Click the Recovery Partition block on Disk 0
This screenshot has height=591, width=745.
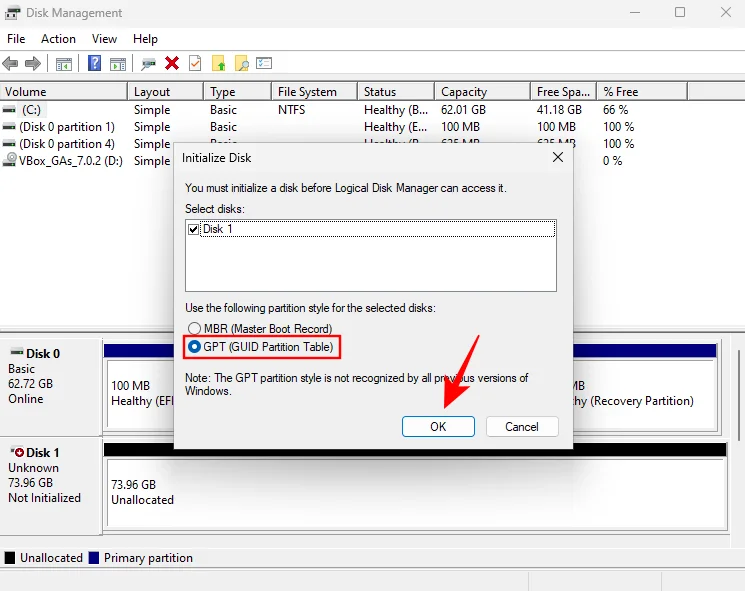click(645, 393)
